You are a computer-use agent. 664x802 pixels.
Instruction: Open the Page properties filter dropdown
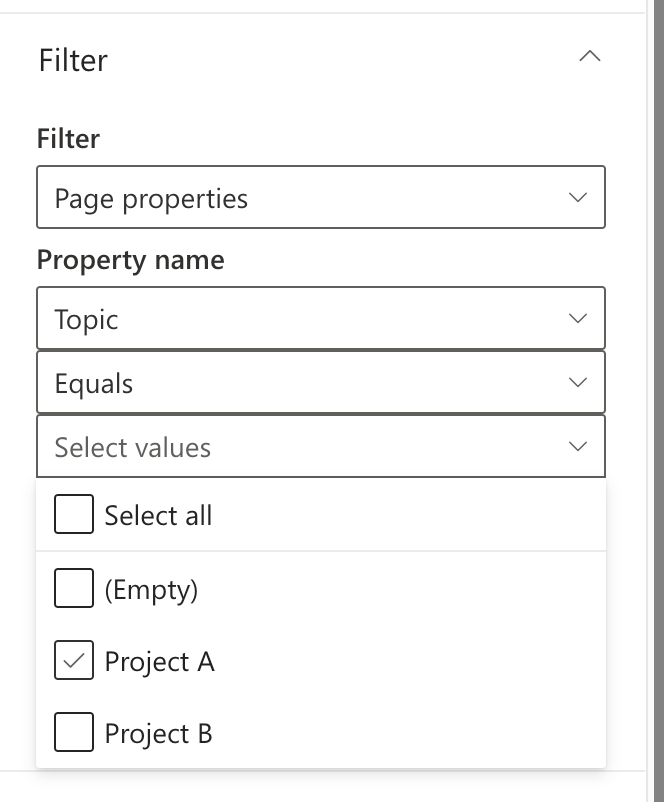tap(320, 198)
